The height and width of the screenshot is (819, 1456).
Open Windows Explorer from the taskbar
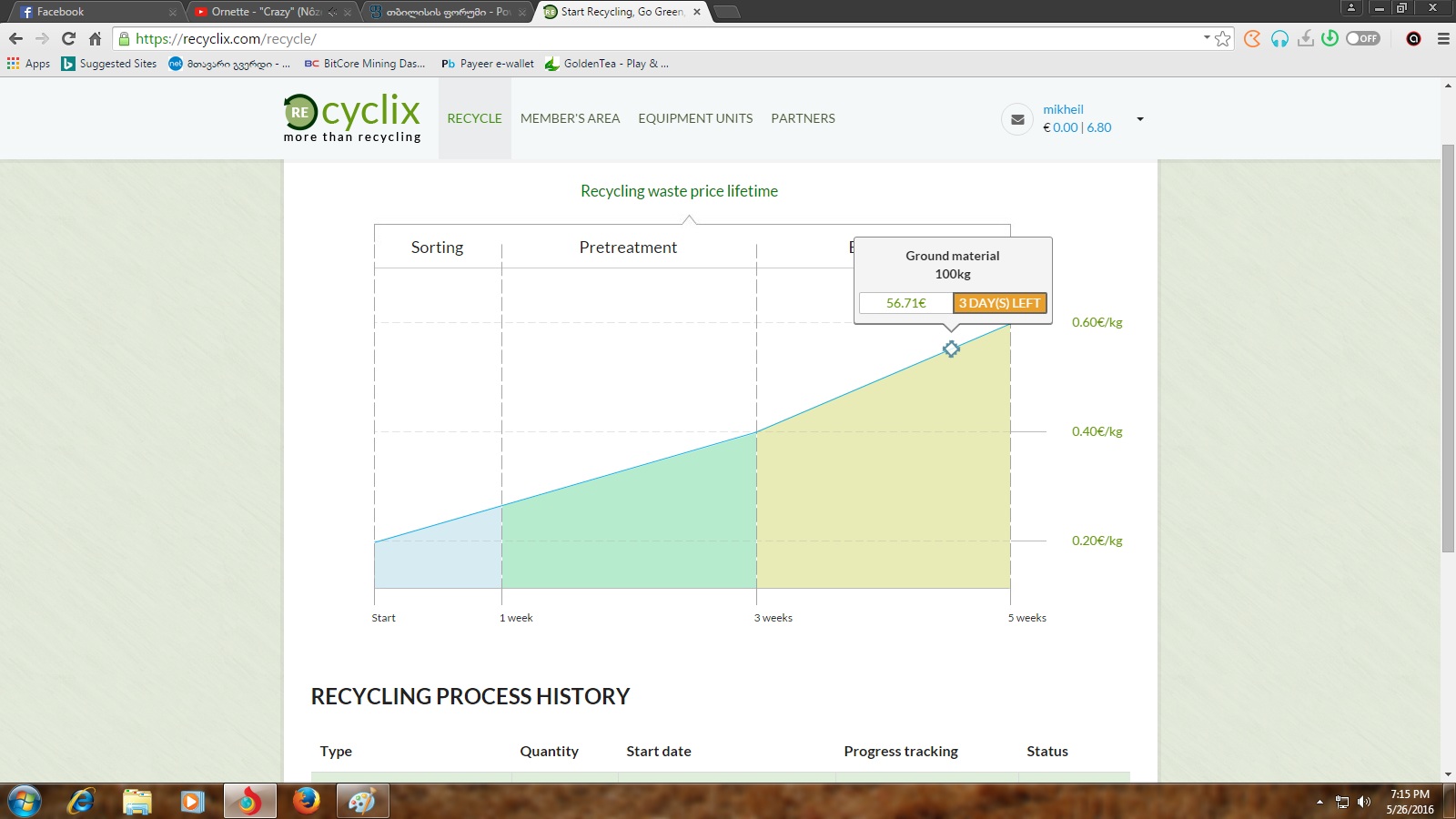[137, 801]
